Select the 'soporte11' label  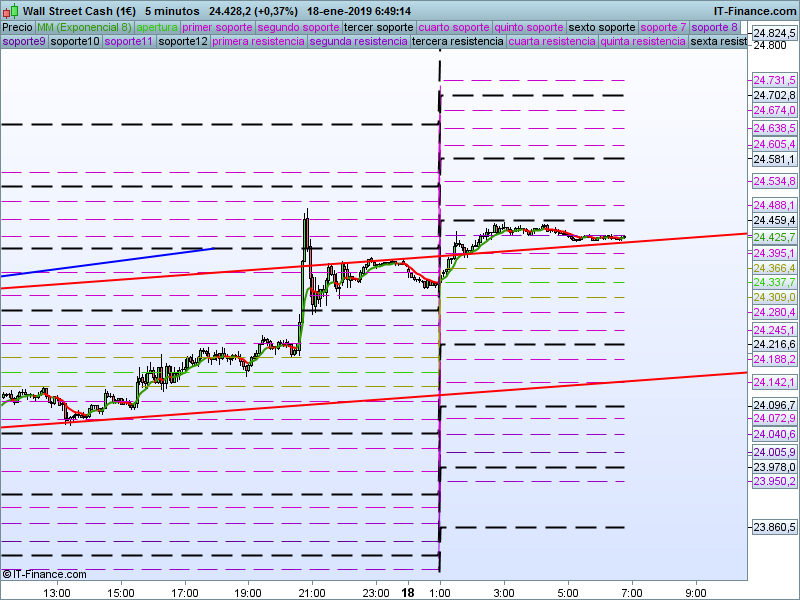click(129, 41)
